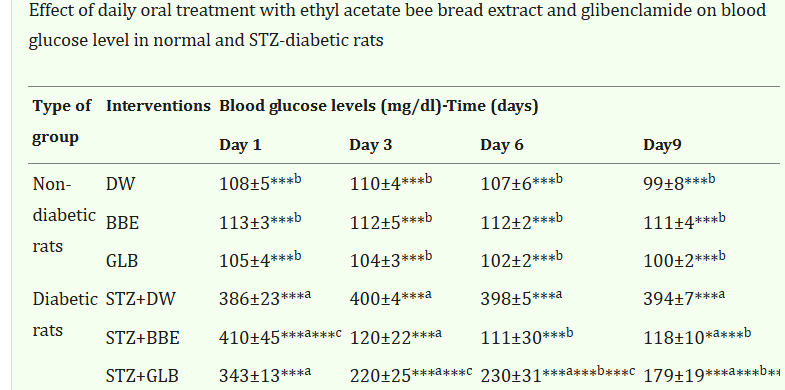
Task: Click the 'Blood glucose levels (mg/dl)-Time (days)' header
Action: 378,107
